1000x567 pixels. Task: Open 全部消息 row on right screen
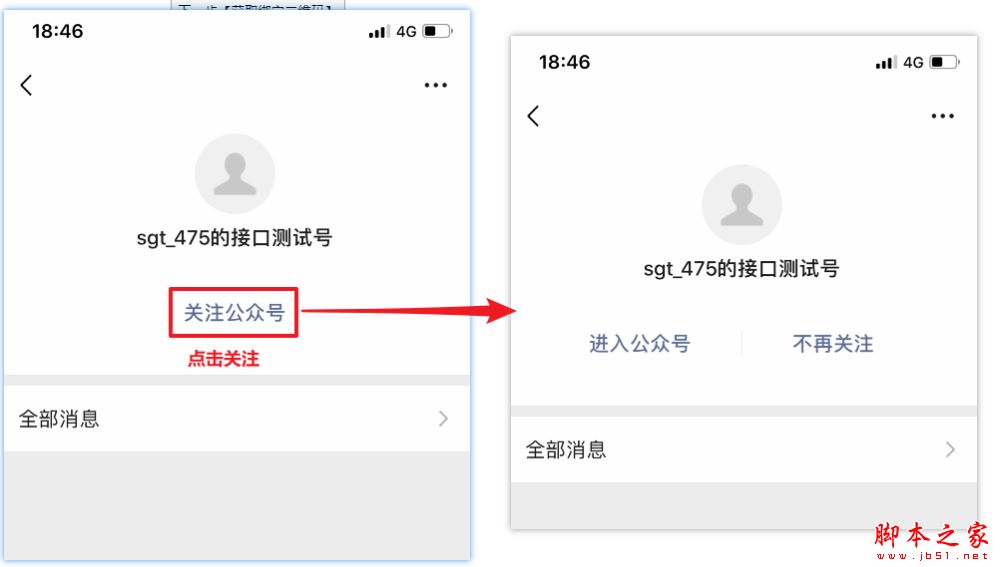tap(744, 449)
